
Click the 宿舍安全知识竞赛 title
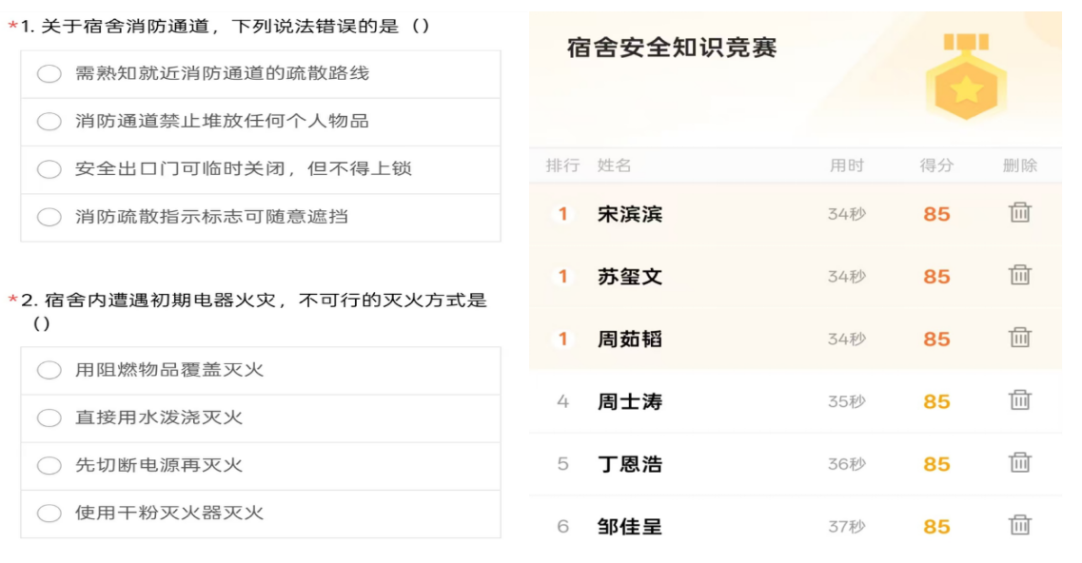pyautogui.click(x=671, y=48)
